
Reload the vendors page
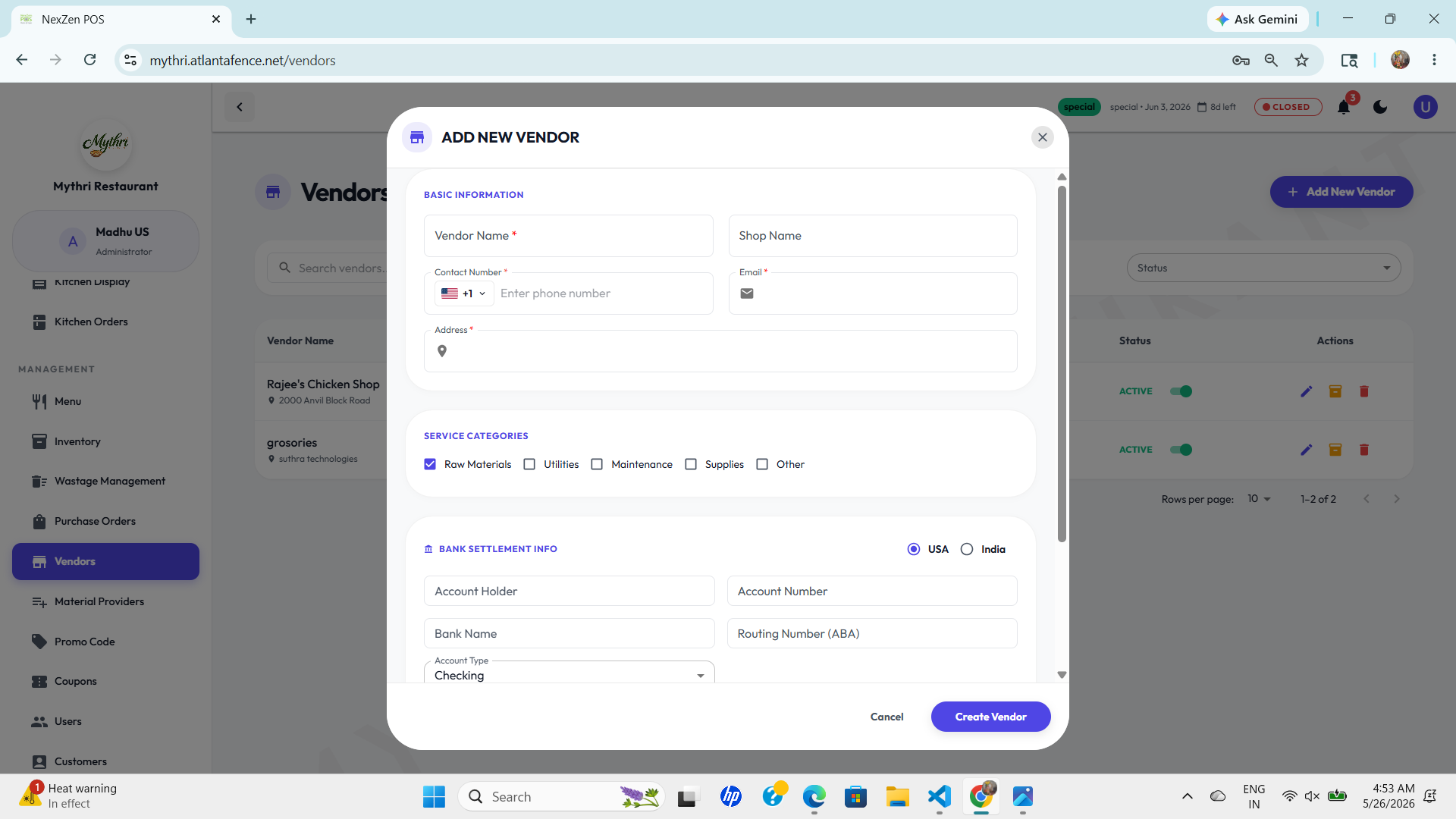coord(89,60)
